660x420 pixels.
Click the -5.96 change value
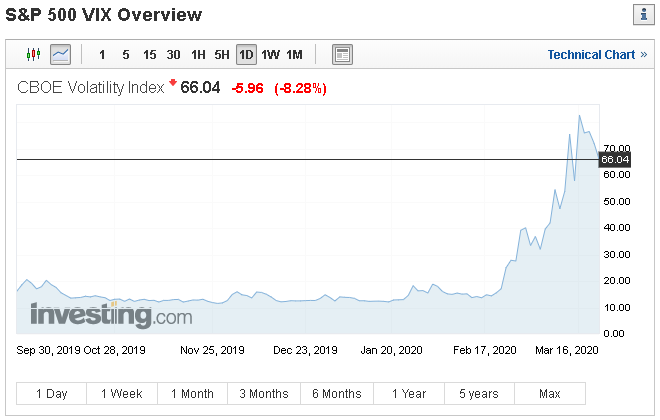click(248, 88)
